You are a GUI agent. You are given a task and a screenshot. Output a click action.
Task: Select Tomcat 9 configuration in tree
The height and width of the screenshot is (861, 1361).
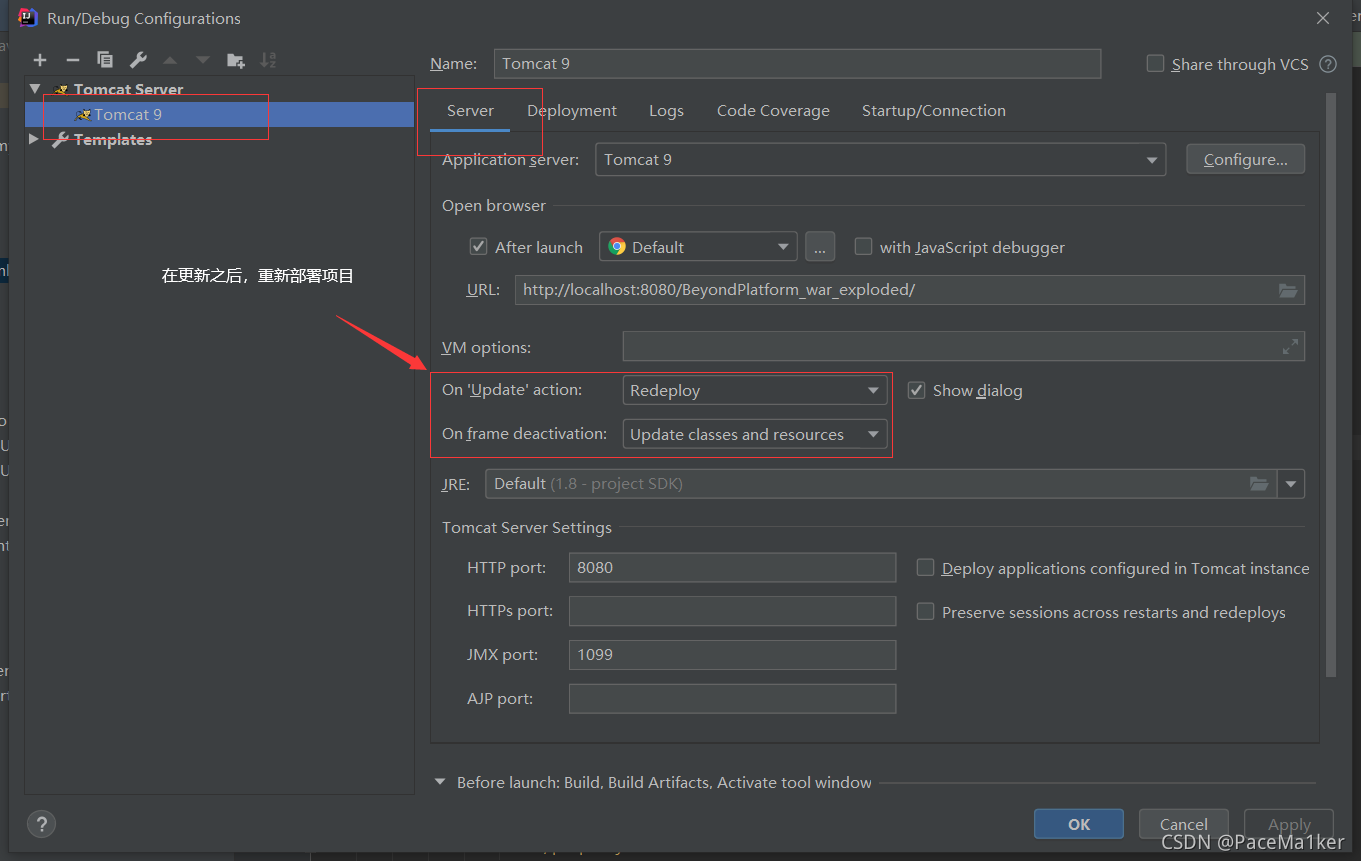(219, 115)
